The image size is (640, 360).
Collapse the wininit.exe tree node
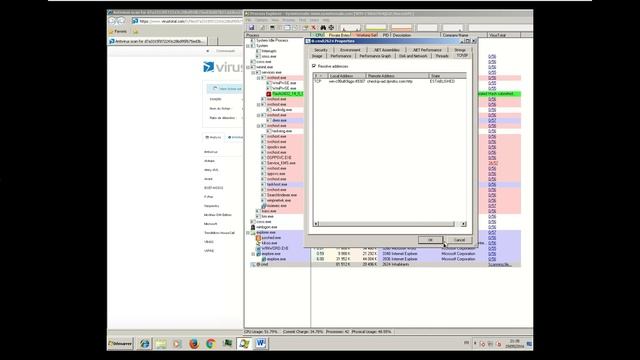[x=248, y=67]
